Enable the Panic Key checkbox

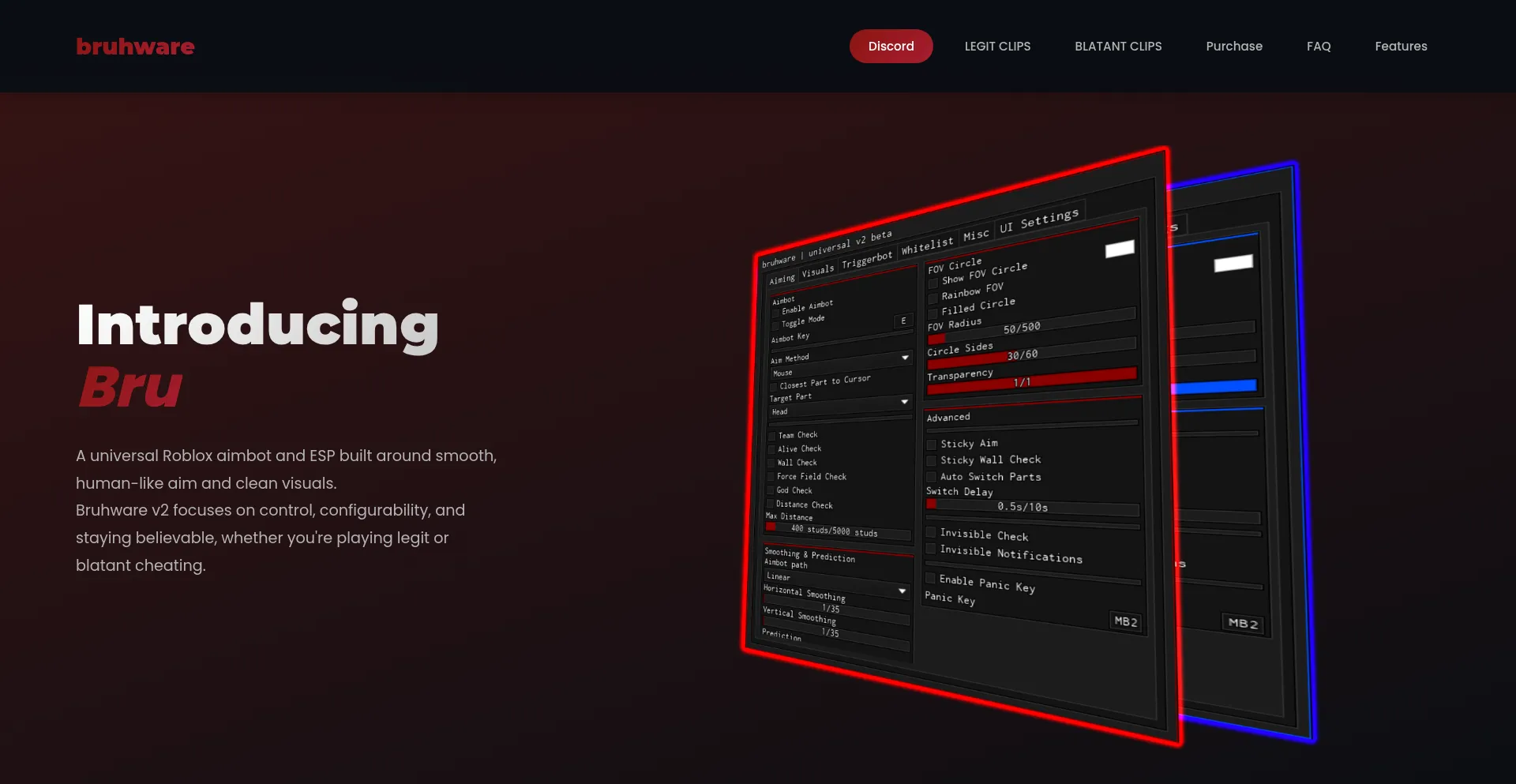[930, 578]
